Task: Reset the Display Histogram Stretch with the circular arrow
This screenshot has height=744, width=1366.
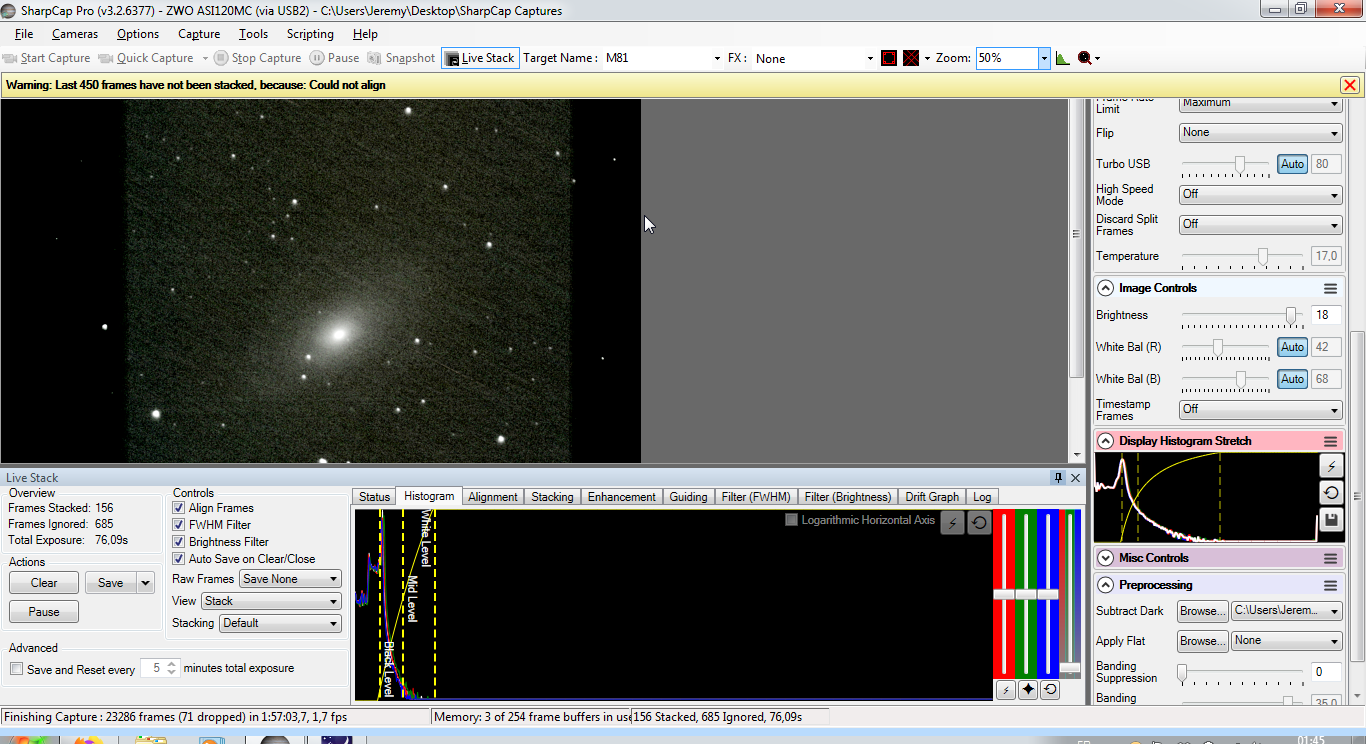Action: point(1330,493)
